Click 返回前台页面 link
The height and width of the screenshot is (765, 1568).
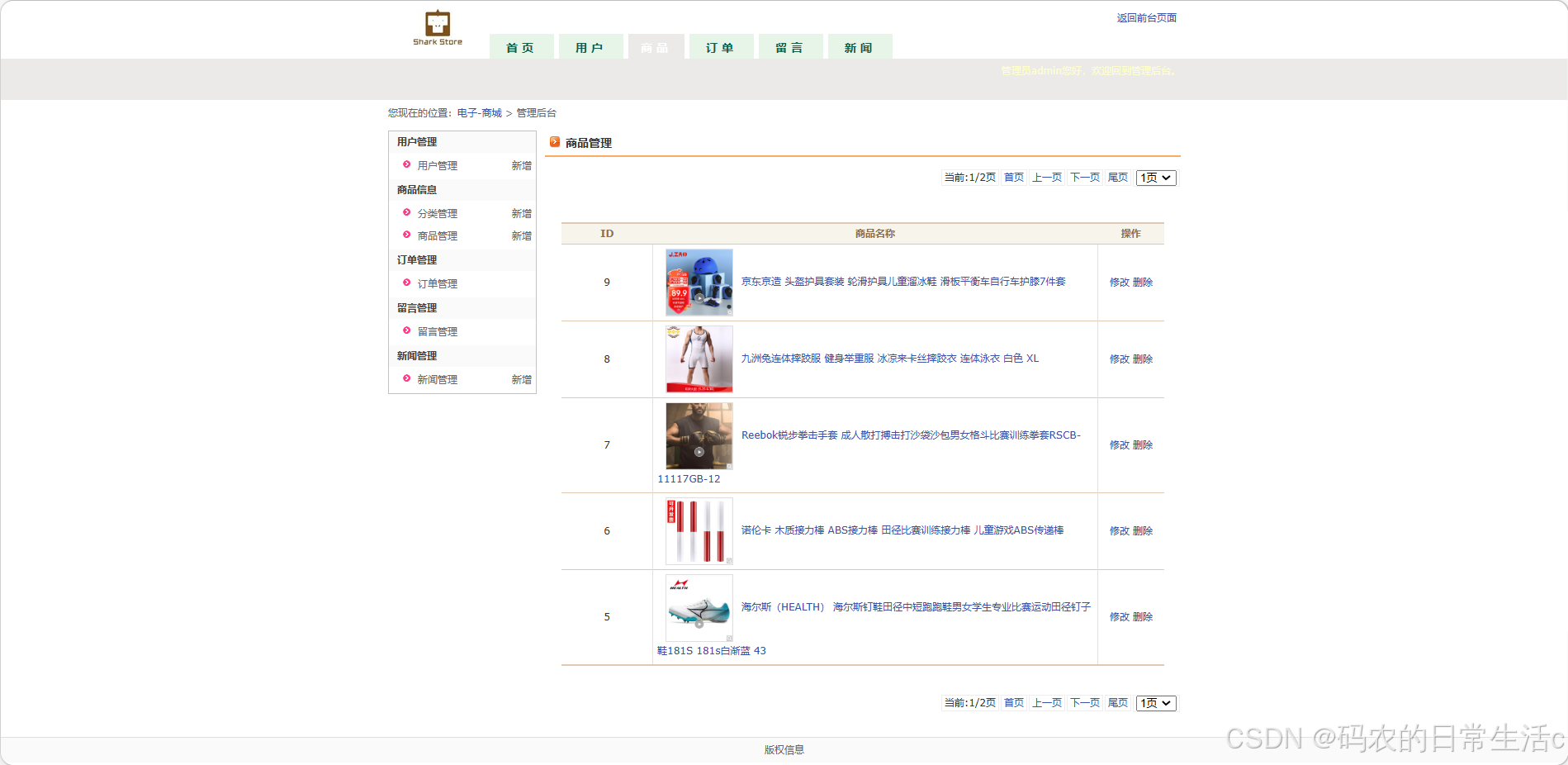(x=1149, y=17)
